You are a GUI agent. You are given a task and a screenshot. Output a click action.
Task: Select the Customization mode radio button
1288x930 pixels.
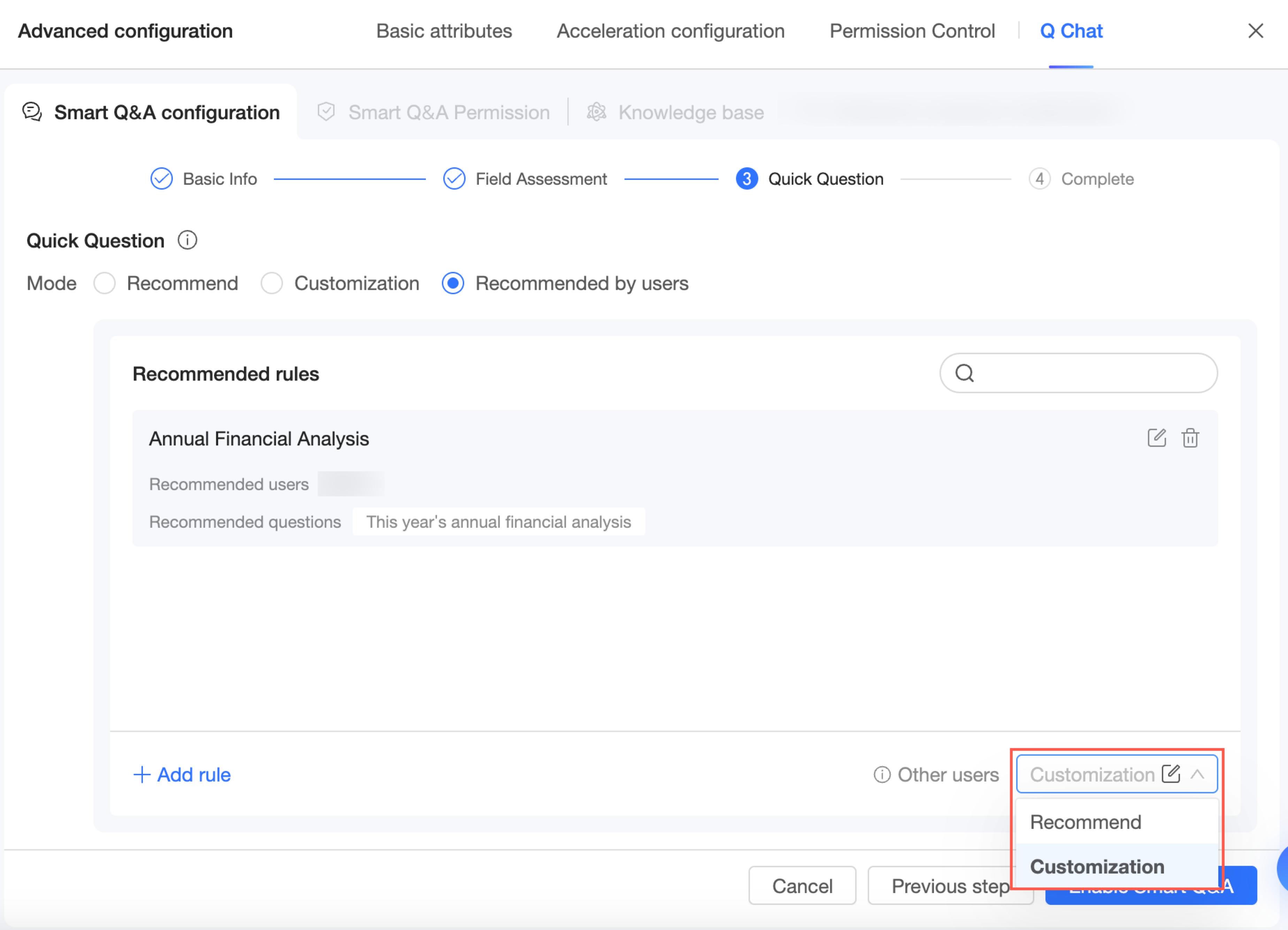(271, 283)
